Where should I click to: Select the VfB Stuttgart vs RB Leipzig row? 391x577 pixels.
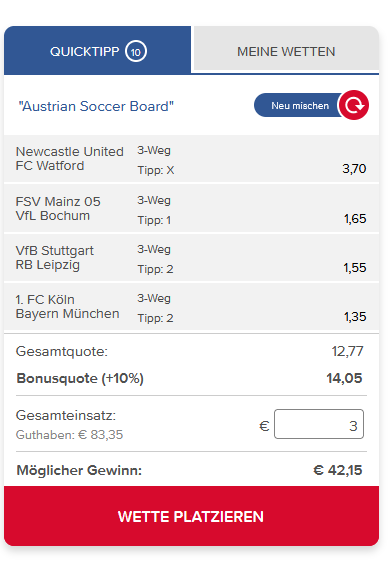point(191,258)
